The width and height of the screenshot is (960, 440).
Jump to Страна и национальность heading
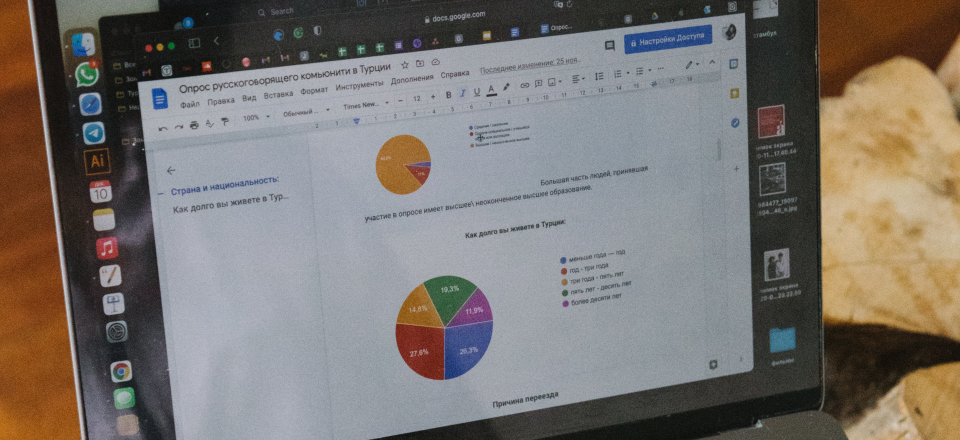(x=225, y=185)
